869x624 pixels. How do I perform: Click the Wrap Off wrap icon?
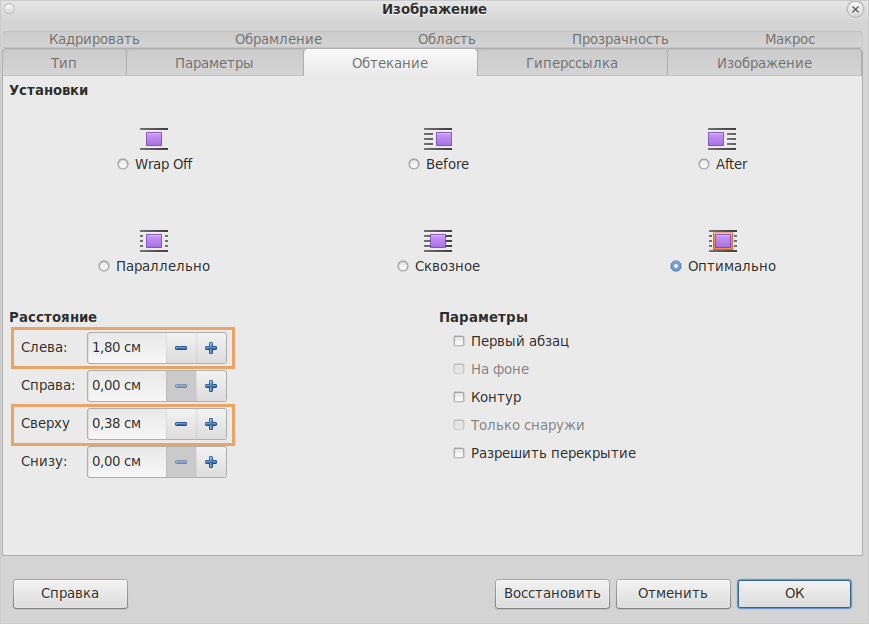click(154, 138)
